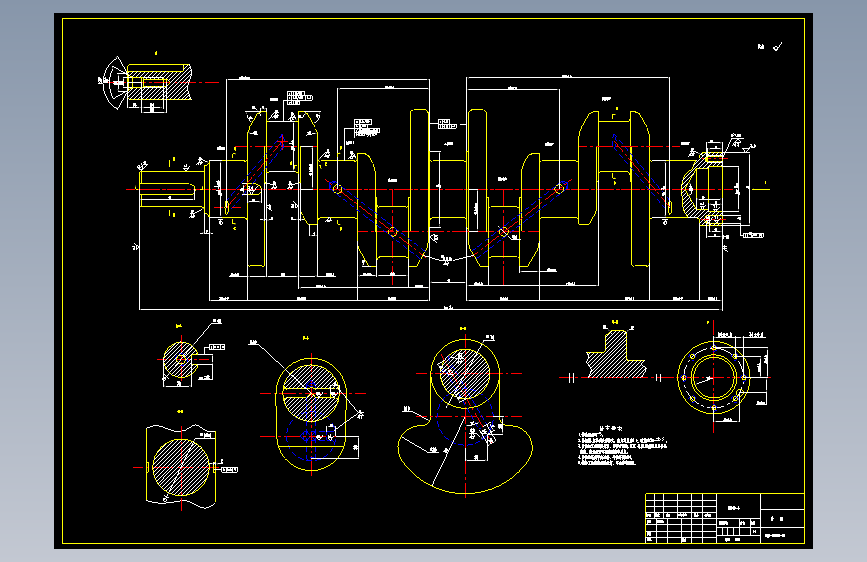This screenshot has width=867, height=562.
Task: Click the title block table on the drawing
Action: click(x=725, y=518)
